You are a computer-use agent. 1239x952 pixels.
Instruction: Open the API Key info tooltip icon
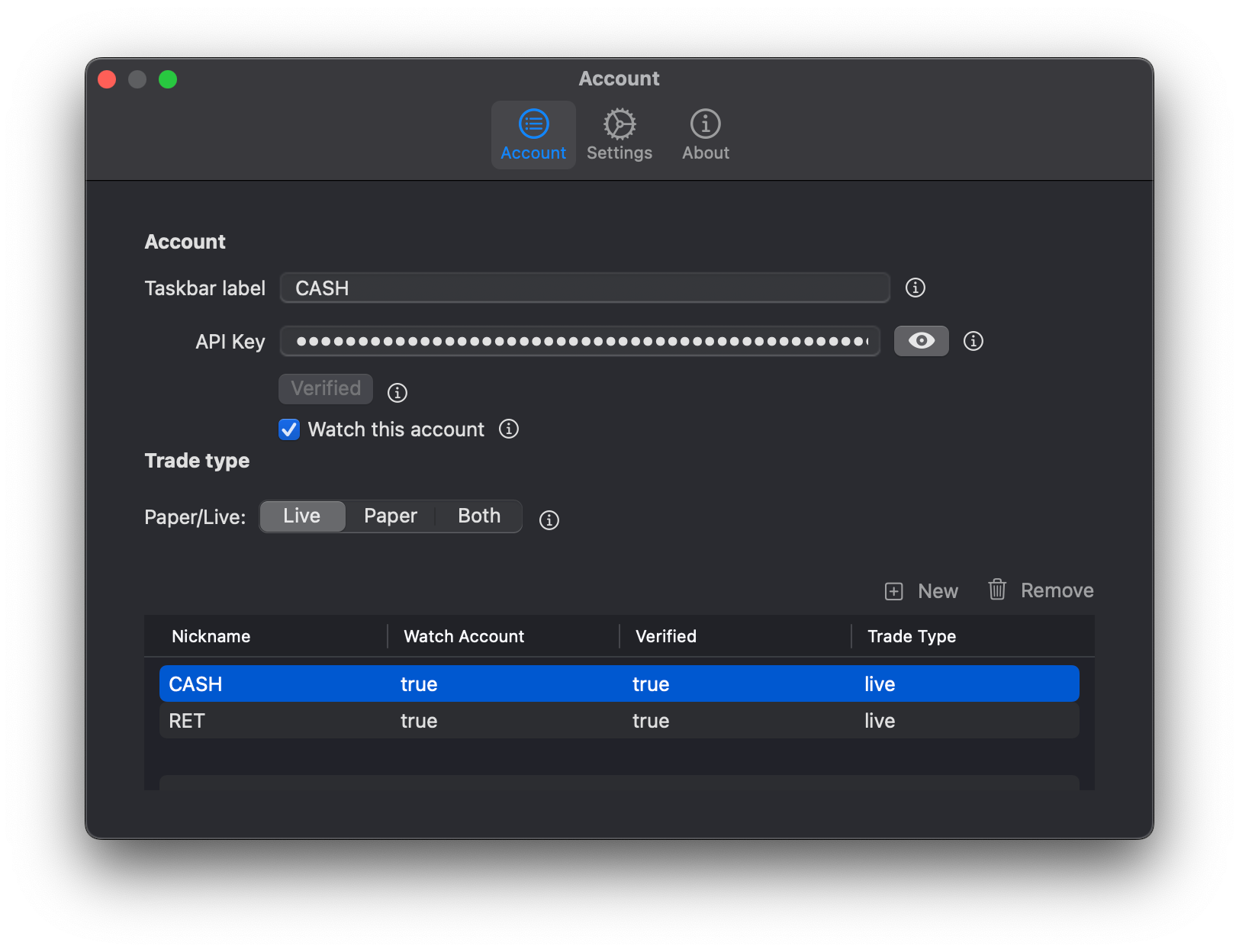[973, 341]
